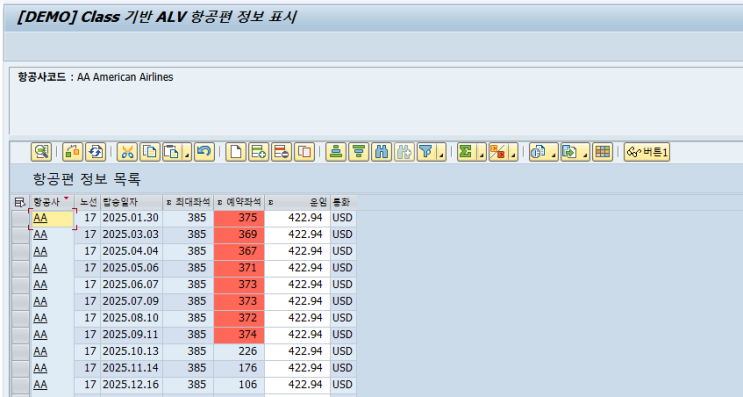Click the reserved-seats cell 106
743x397 pixels.
coord(239,385)
